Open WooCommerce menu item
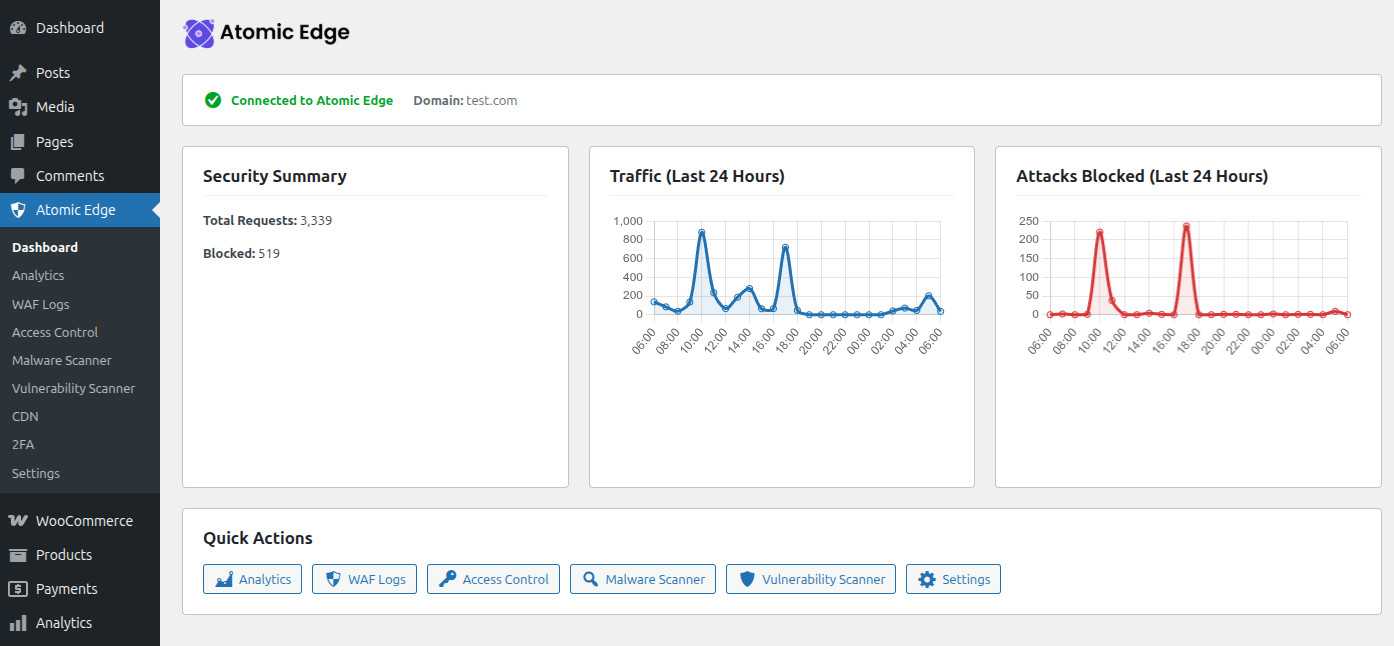The height and width of the screenshot is (646, 1394). (80, 521)
